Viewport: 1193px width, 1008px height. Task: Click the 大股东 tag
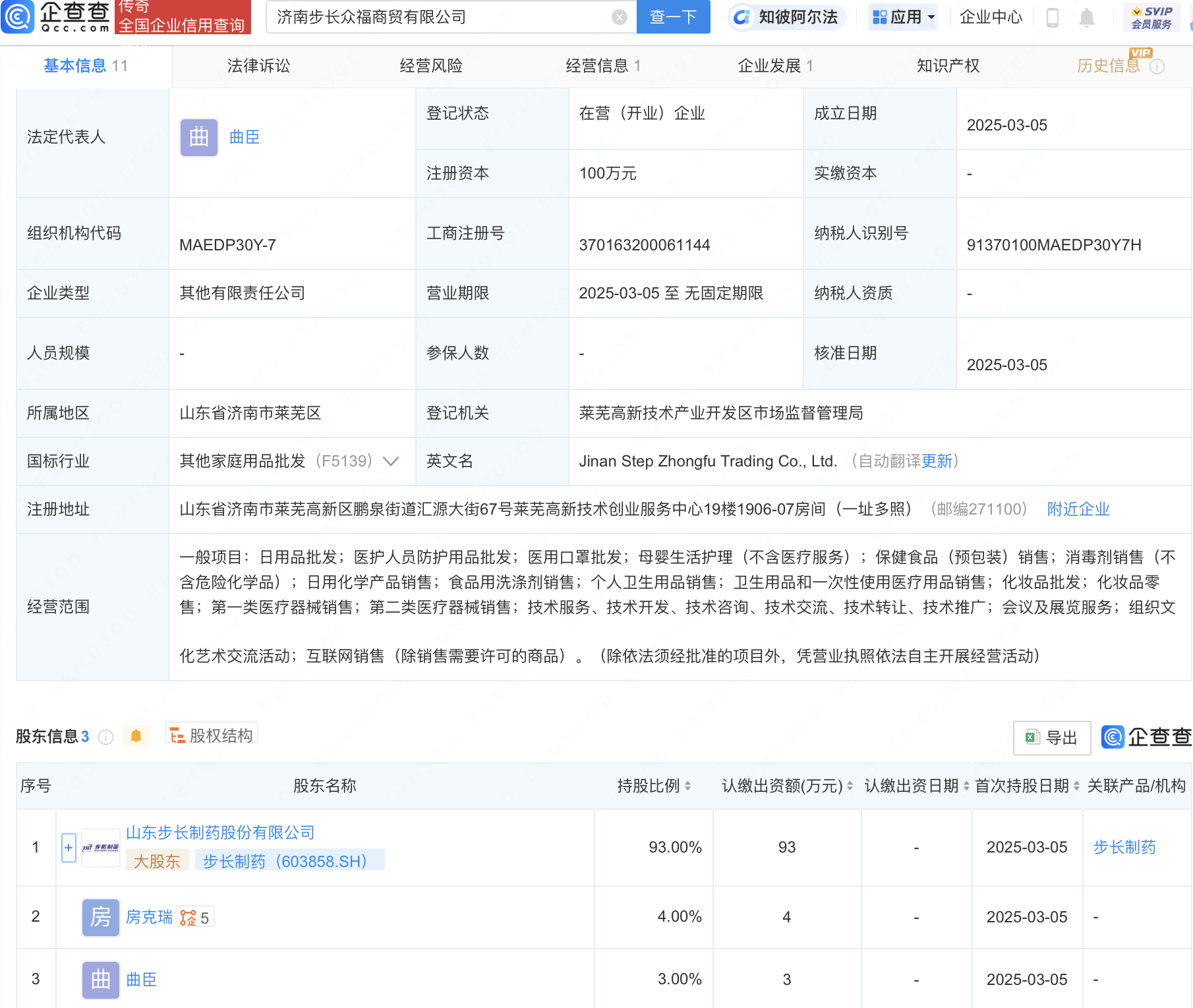(x=157, y=861)
